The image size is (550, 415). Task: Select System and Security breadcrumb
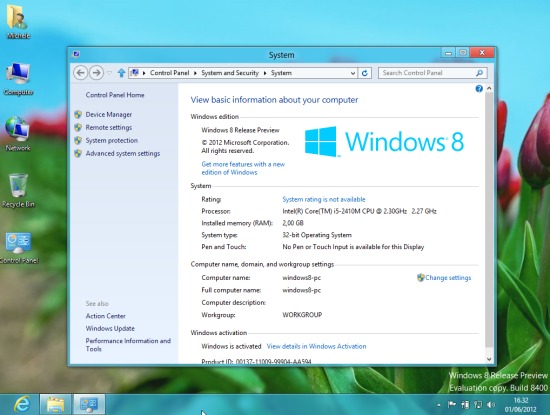coord(230,73)
